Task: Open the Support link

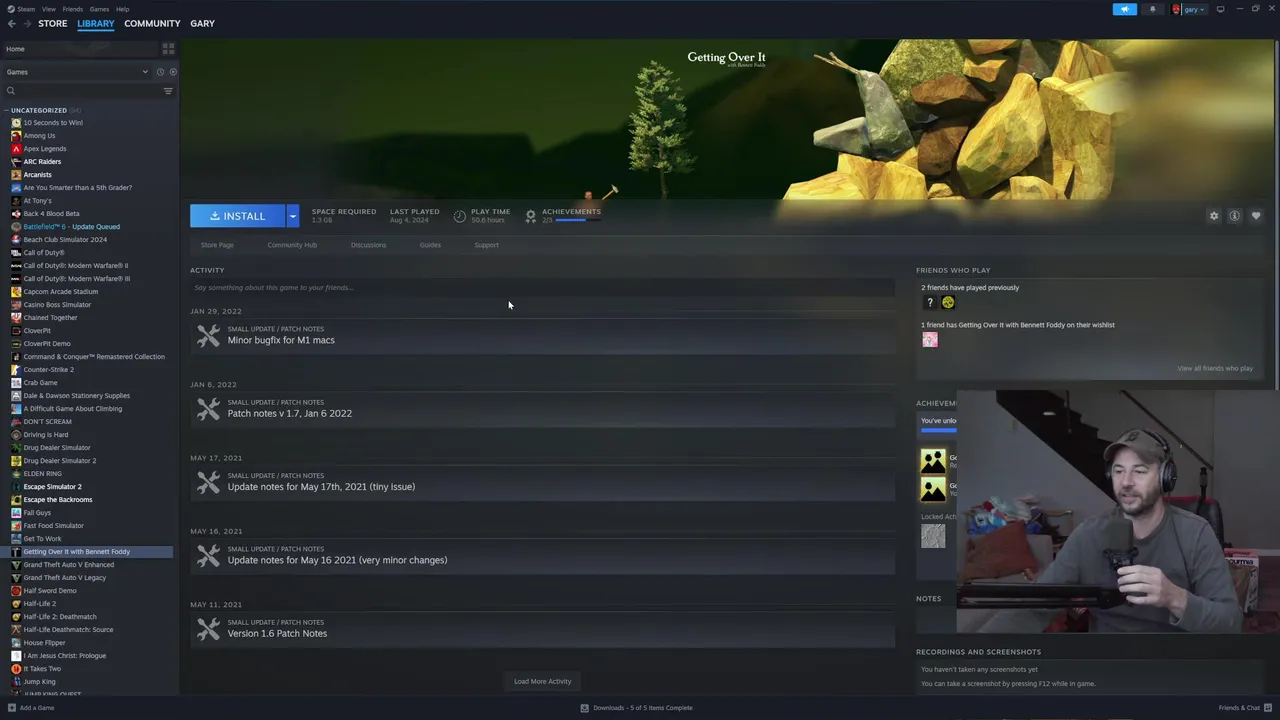Action: (x=486, y=245)
